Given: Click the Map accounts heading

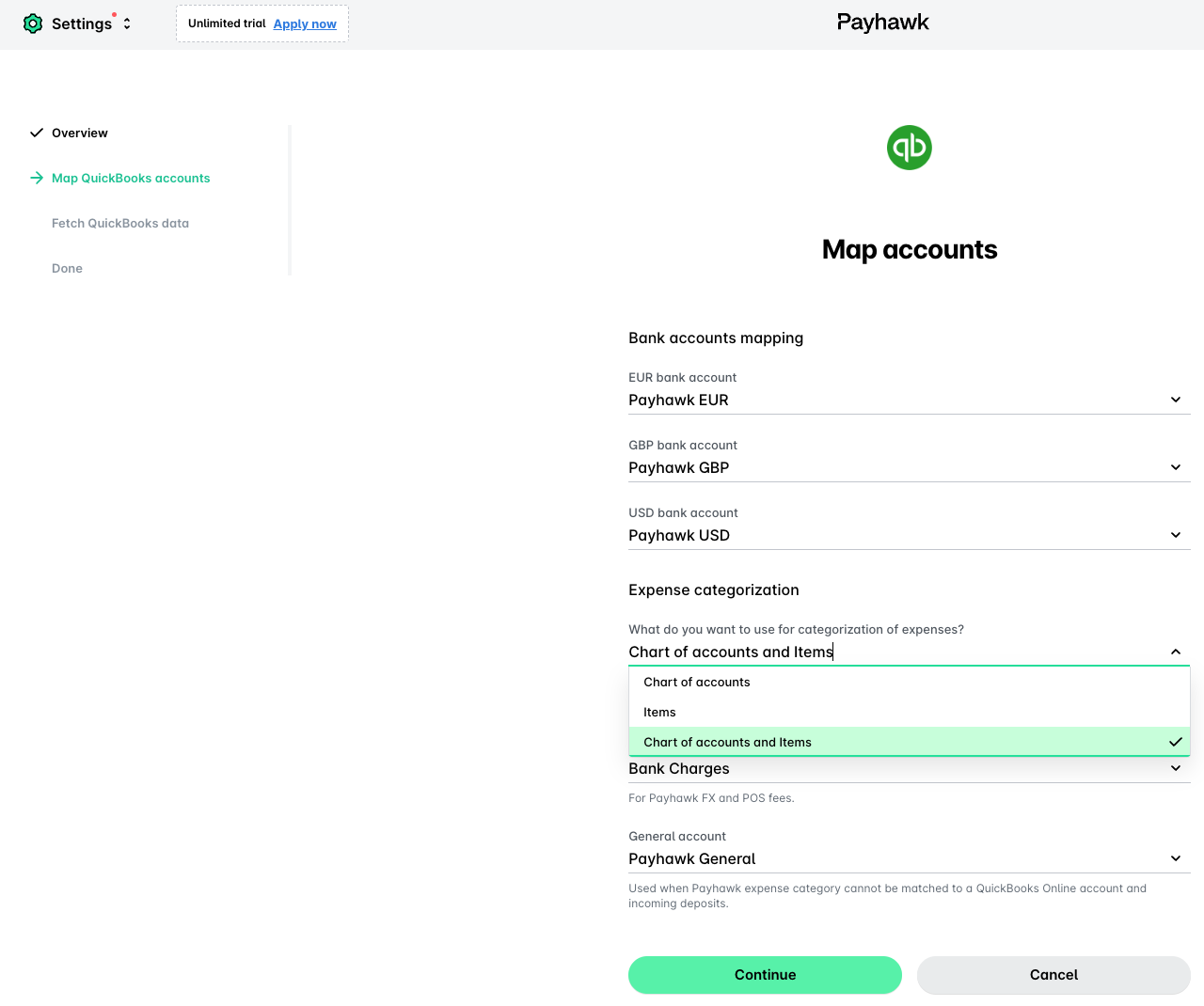Looking at the screenshot, I should [x=909, y=249].
